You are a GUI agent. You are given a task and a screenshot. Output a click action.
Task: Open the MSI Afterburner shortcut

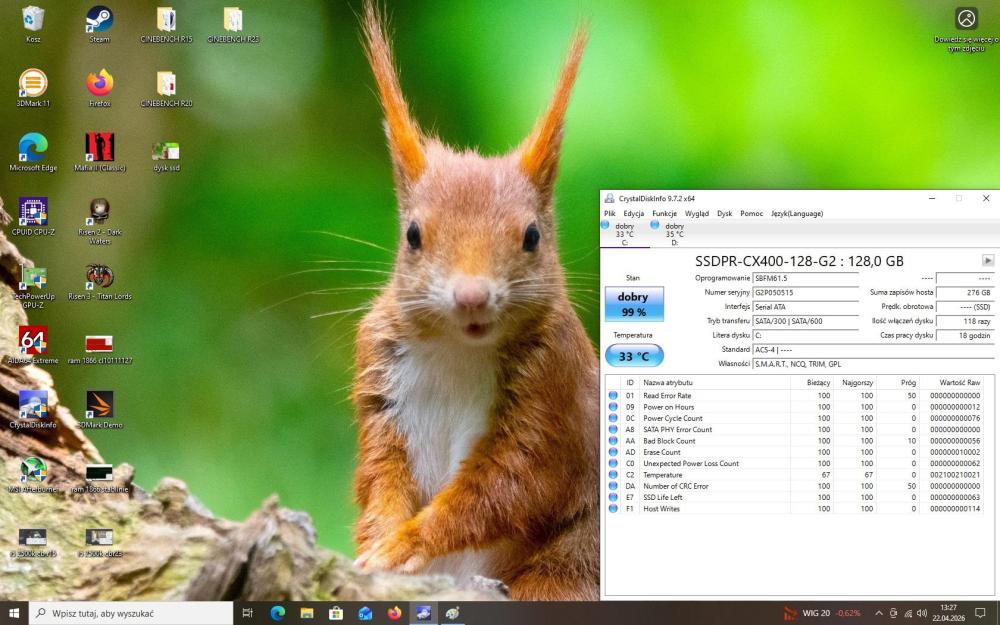click(33, 475)
